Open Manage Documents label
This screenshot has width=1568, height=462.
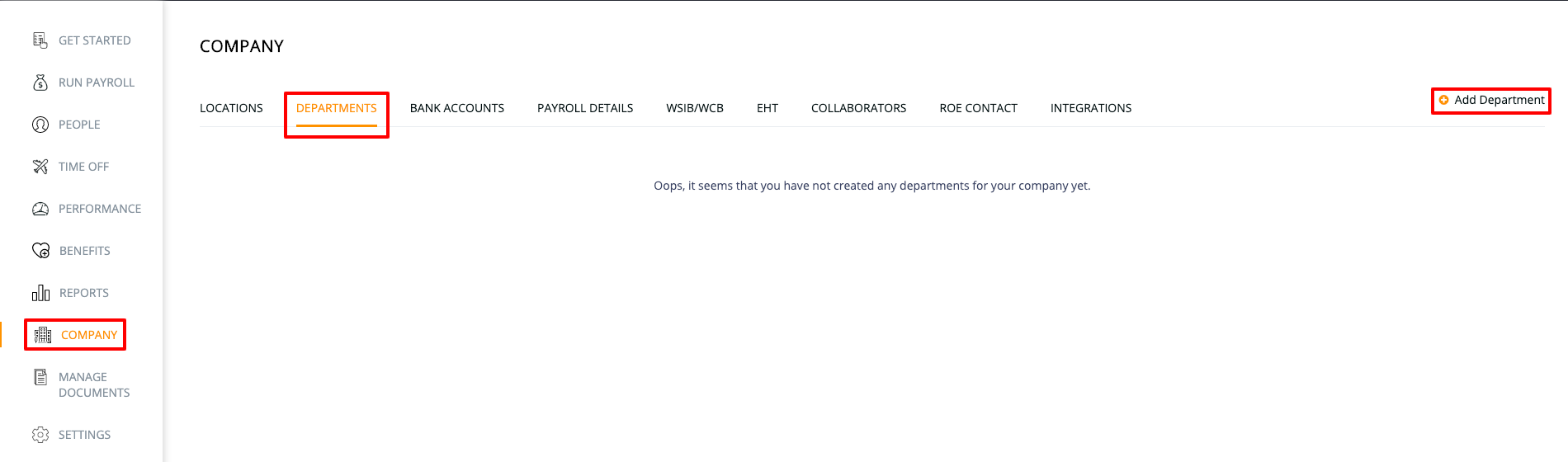coord(94,384)
